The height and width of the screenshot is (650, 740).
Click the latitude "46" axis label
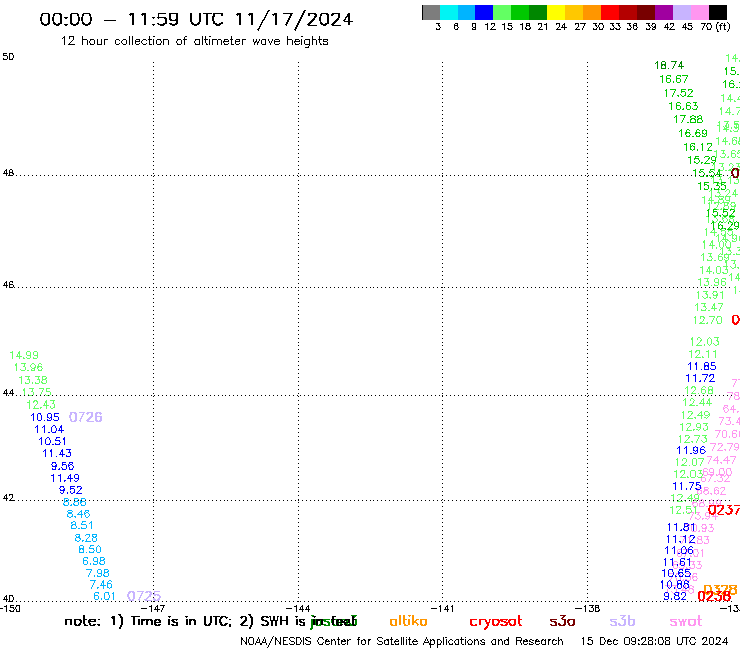[8, 285]
